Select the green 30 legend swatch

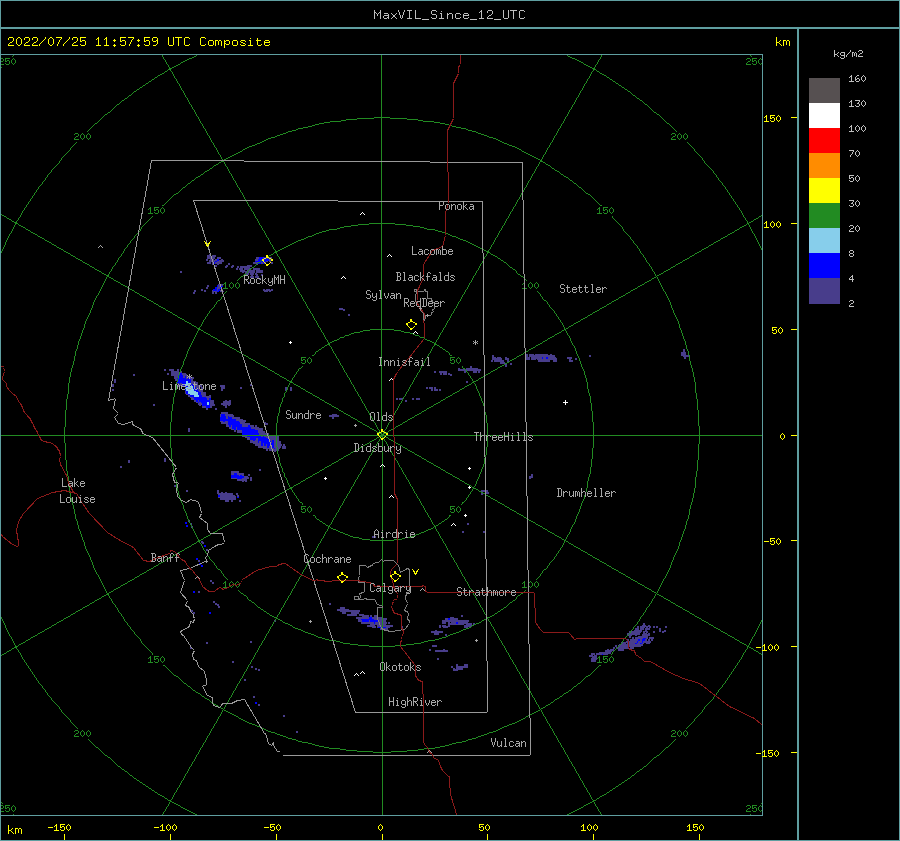pyautogui.click(x=824, y=216)
